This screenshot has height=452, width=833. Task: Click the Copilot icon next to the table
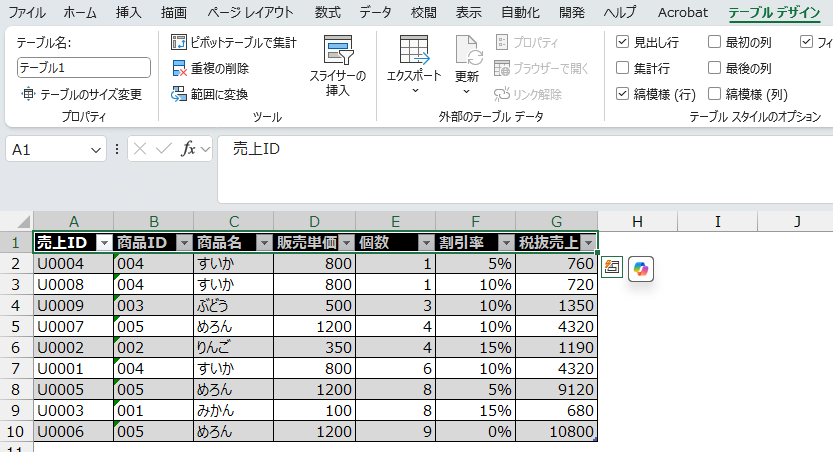[641, 269]
